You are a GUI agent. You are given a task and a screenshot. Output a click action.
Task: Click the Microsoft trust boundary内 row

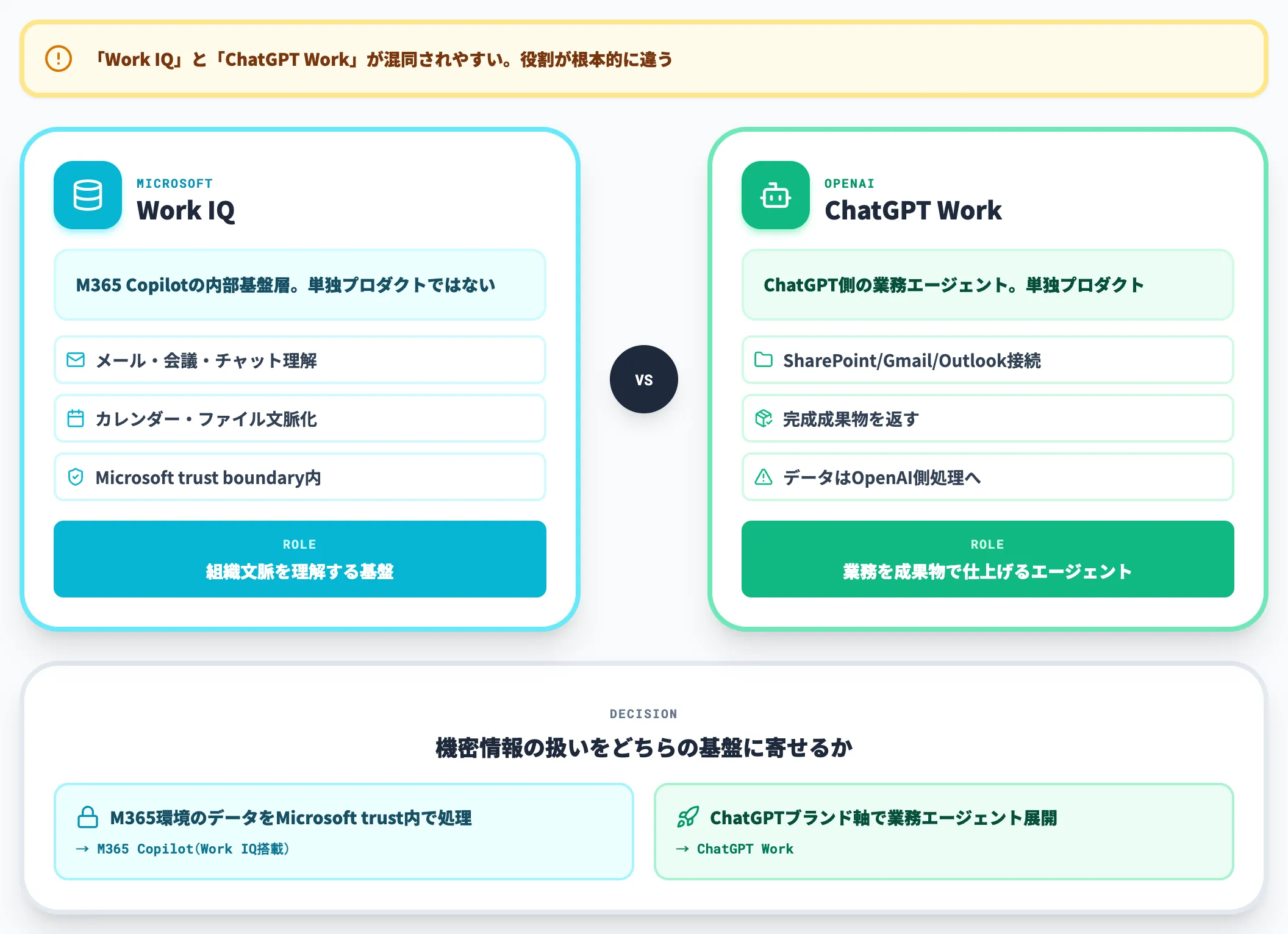300,477
